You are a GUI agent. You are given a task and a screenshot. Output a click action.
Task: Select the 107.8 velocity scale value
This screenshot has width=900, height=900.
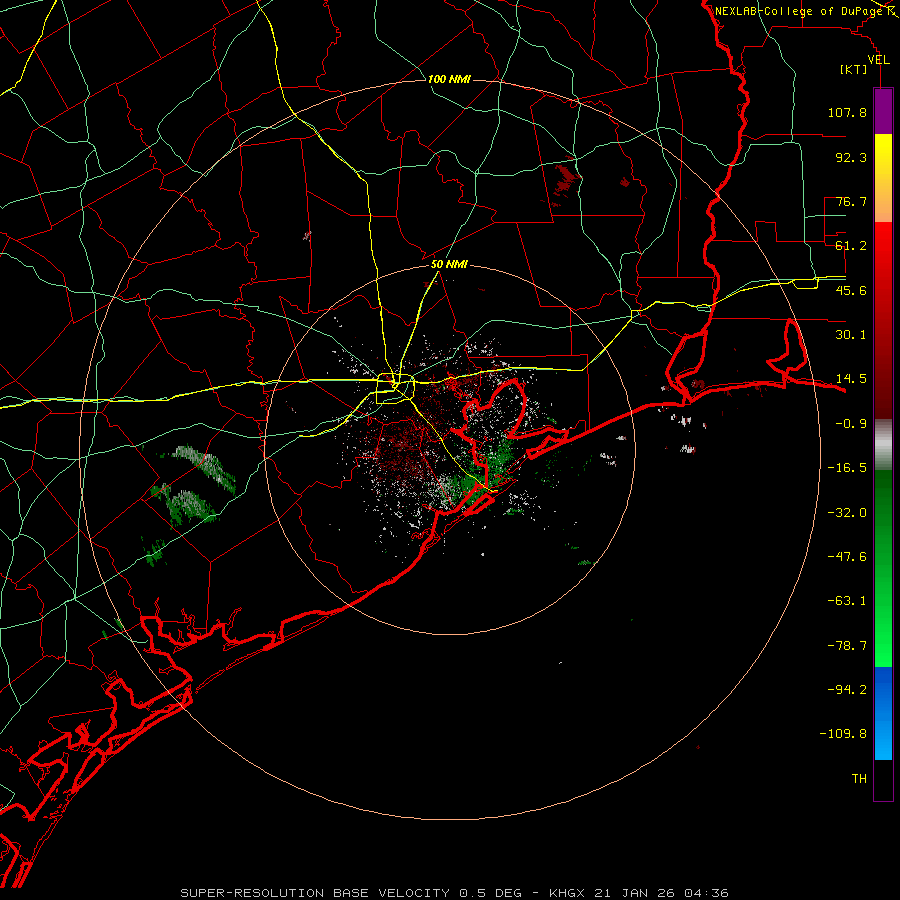847,112
